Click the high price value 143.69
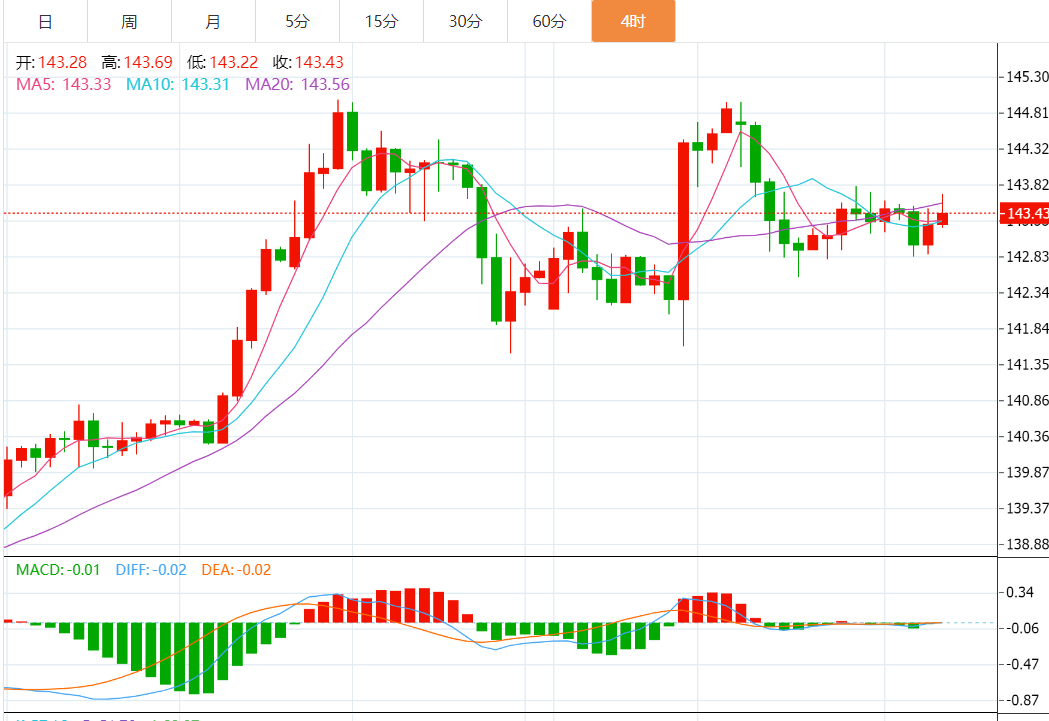Screen dimensions: 1049x721 pos(148,62)
